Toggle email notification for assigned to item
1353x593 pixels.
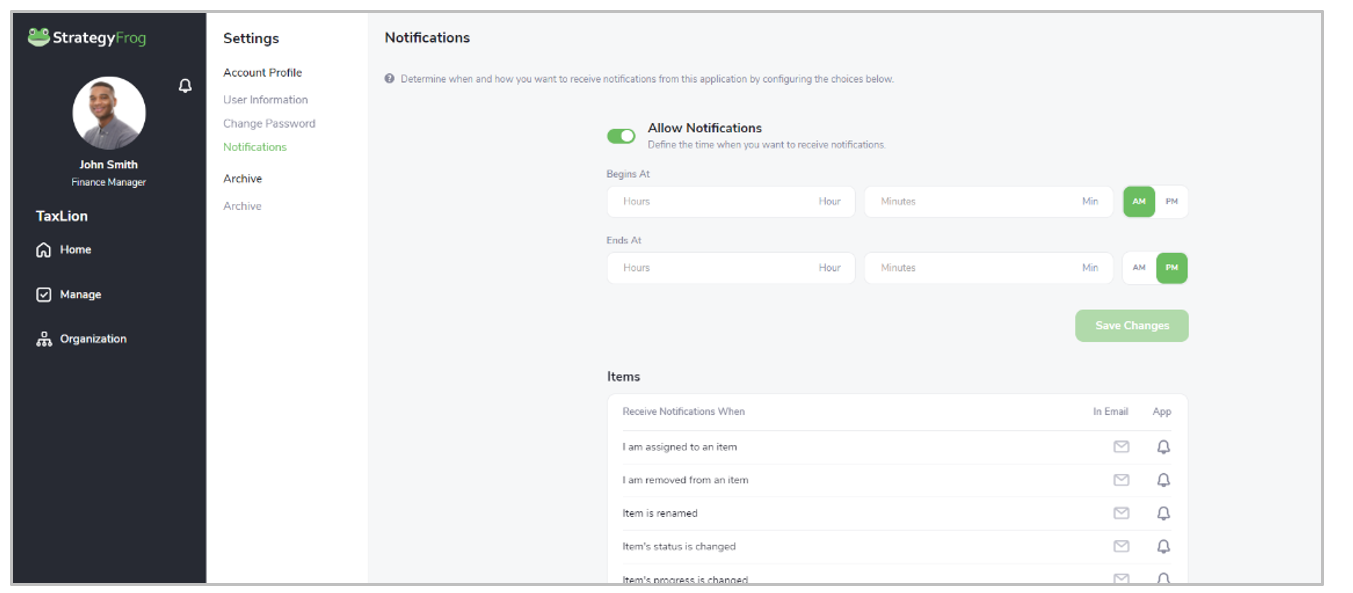click(1121, 447)
